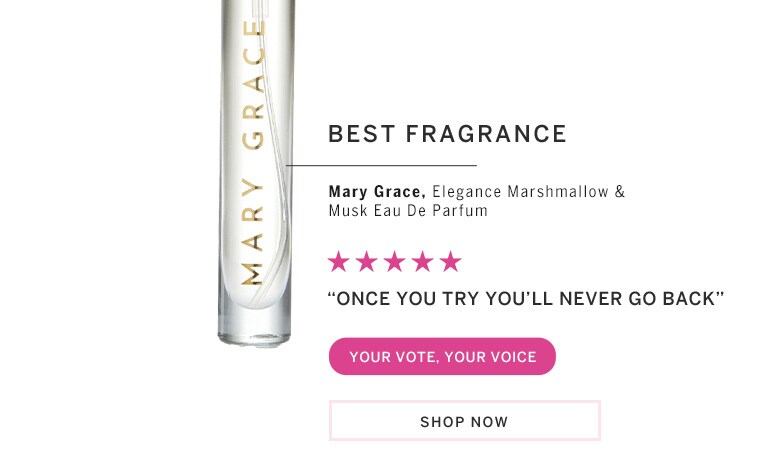764x464 pixels.
Task: Click the ONCE YOU TRY review quote
Action: 526,298
